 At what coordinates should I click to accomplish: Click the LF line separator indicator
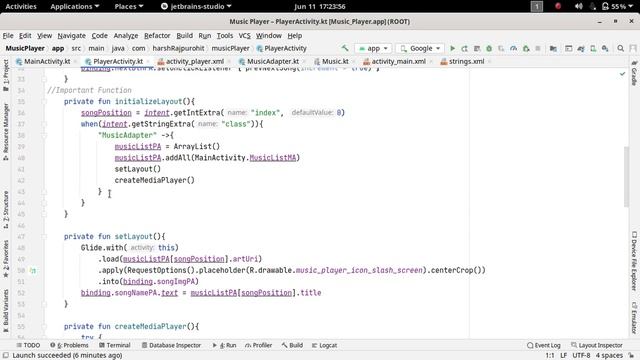(563, 356)
